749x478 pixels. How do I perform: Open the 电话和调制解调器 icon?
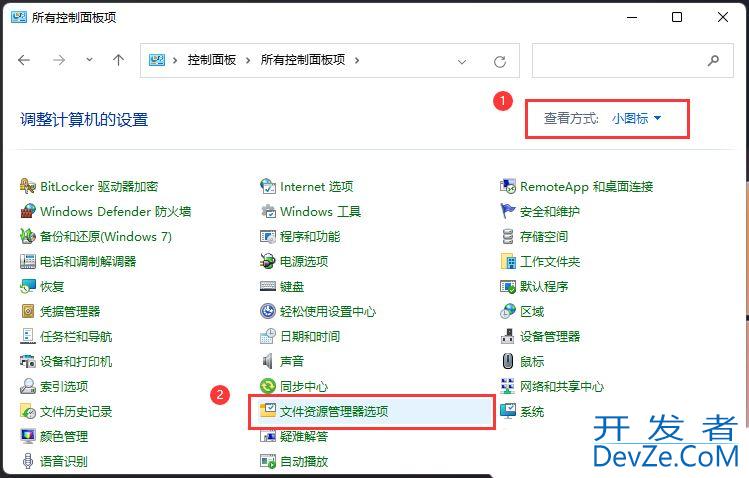coord(28,261)
